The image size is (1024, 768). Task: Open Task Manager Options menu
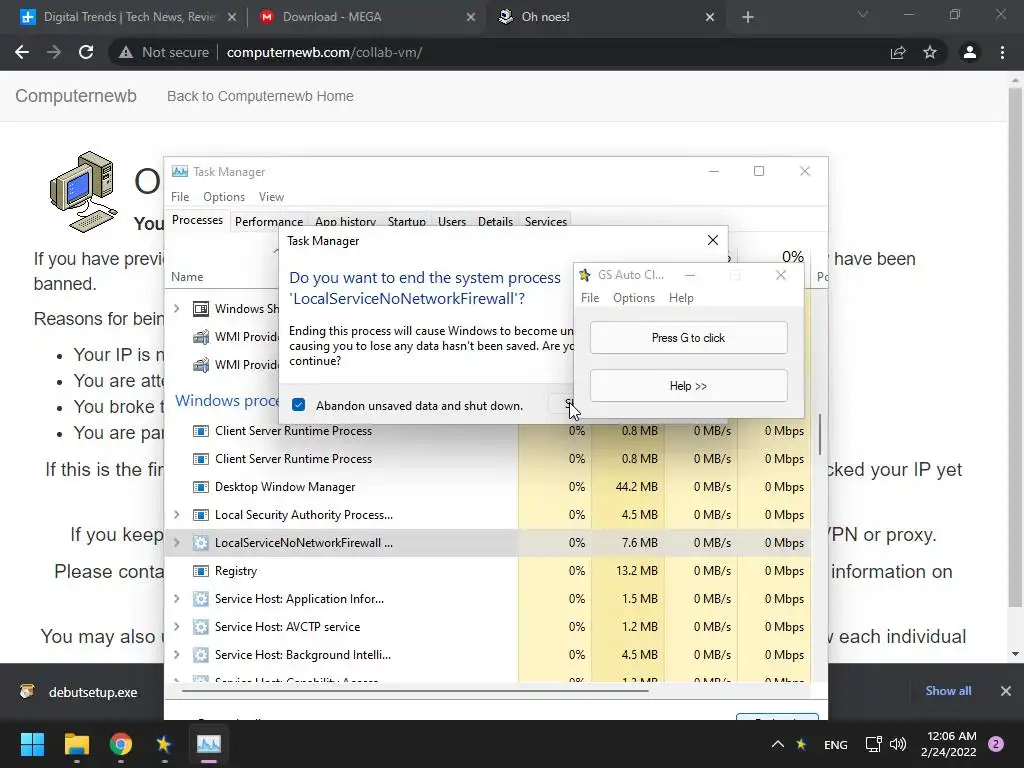(224, 197)
